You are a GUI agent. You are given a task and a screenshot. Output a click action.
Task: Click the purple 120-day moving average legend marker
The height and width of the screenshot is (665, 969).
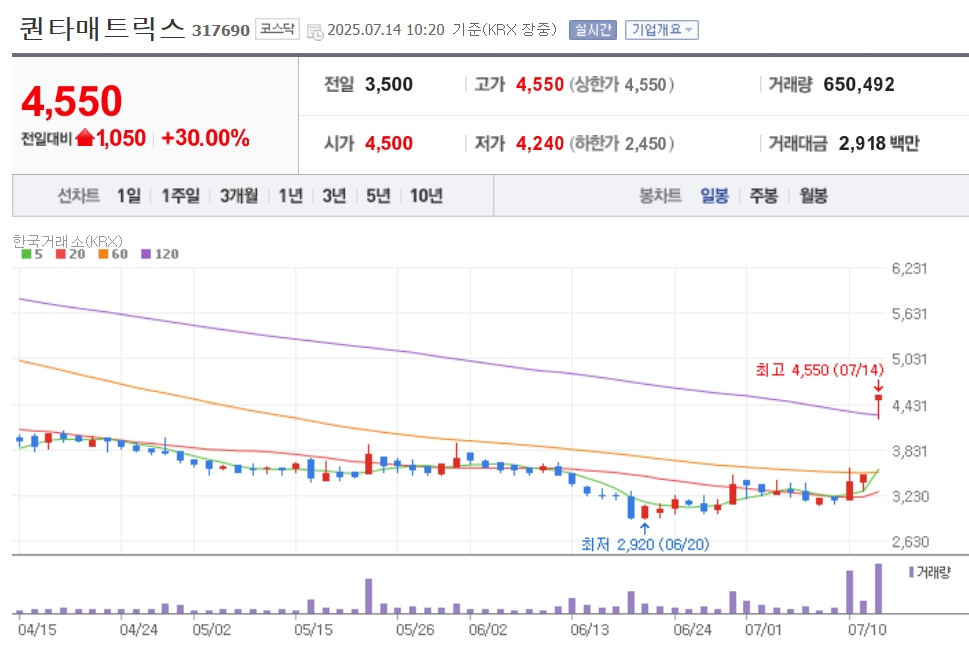point(146,254)
